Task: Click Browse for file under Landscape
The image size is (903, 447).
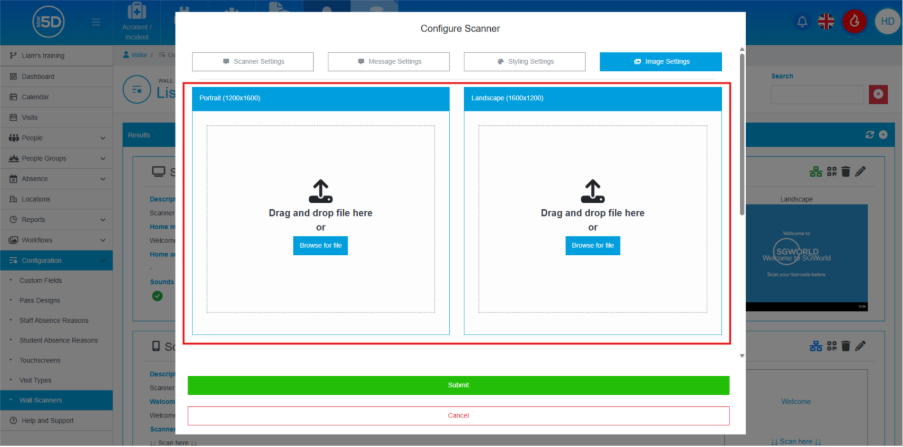Action: (592, 245)
